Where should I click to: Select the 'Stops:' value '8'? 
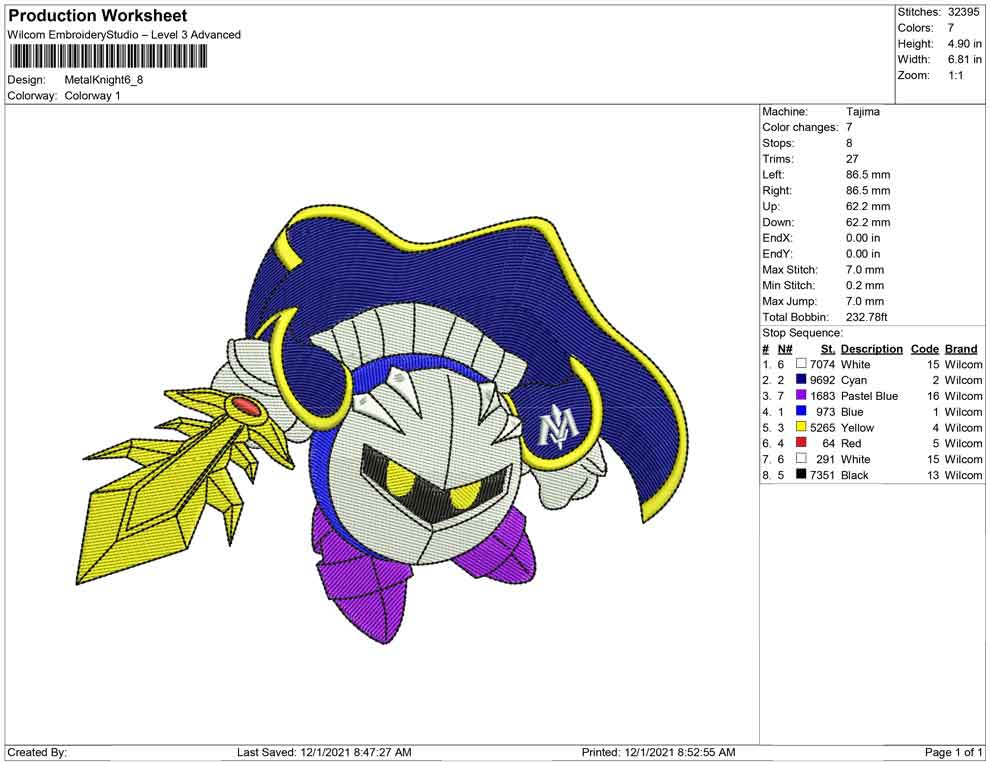tap(849, 143)
